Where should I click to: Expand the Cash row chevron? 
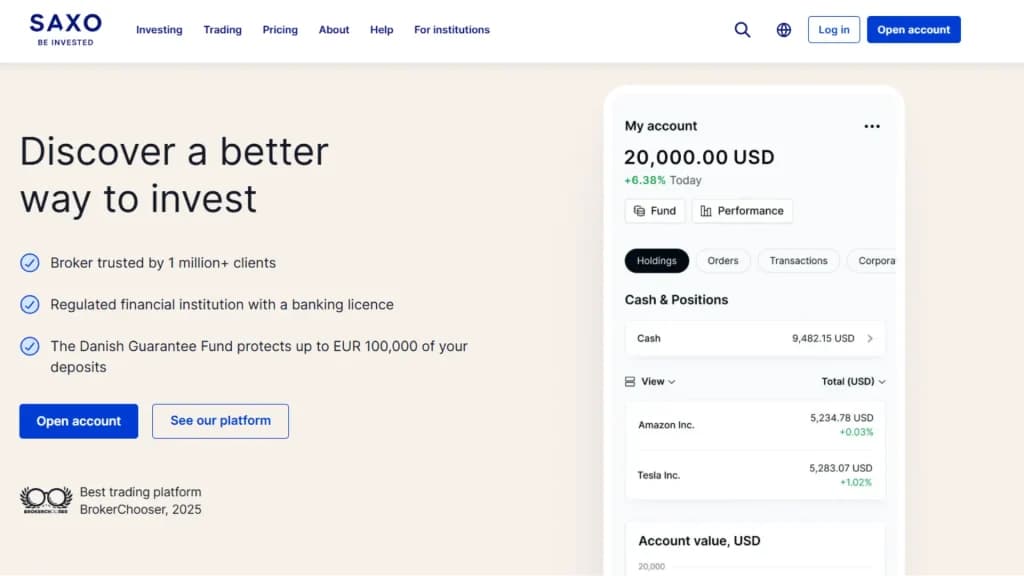tap(870, 338)
